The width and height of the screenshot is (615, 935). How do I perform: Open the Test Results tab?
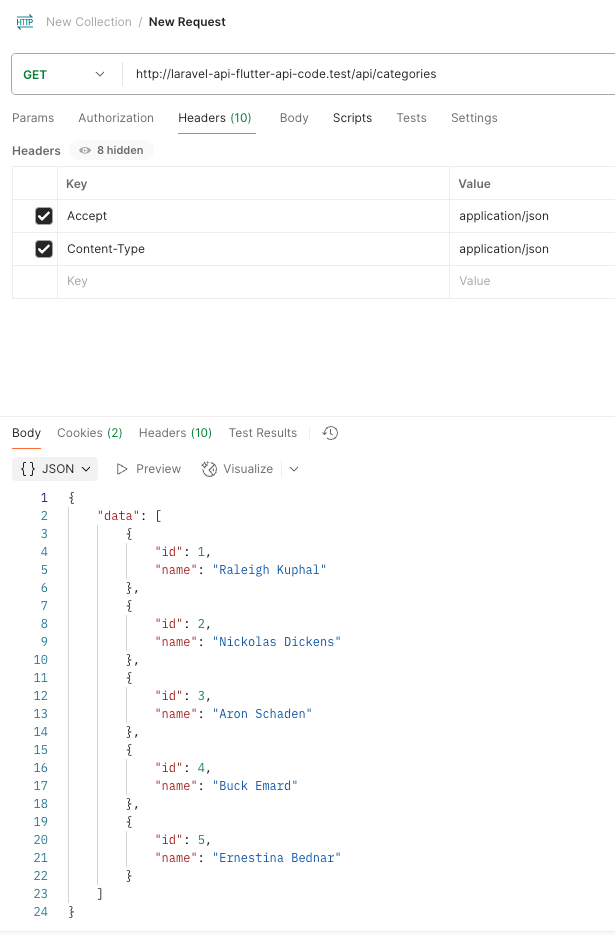tap(263, 433)
